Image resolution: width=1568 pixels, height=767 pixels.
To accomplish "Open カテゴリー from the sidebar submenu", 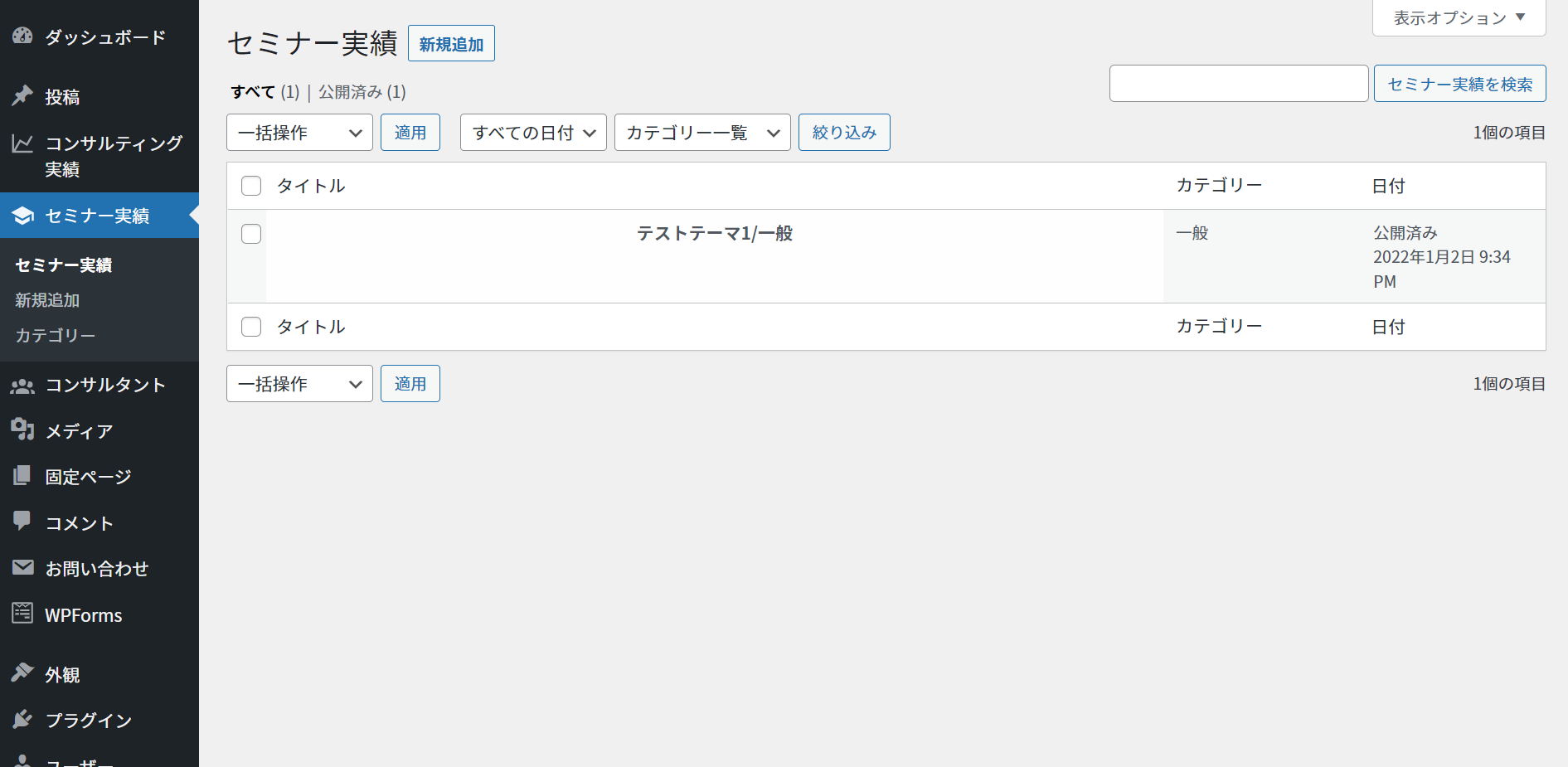I will coord(53,335).
